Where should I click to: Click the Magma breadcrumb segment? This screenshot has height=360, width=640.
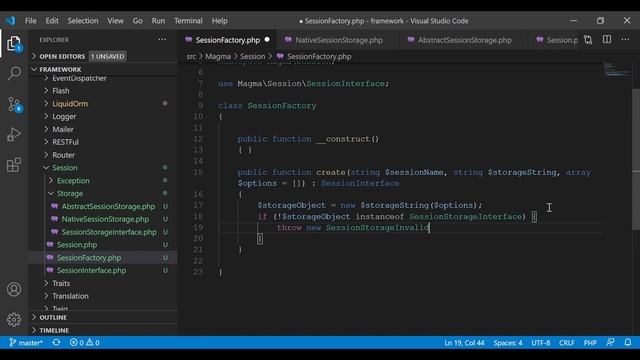[218, 56]
